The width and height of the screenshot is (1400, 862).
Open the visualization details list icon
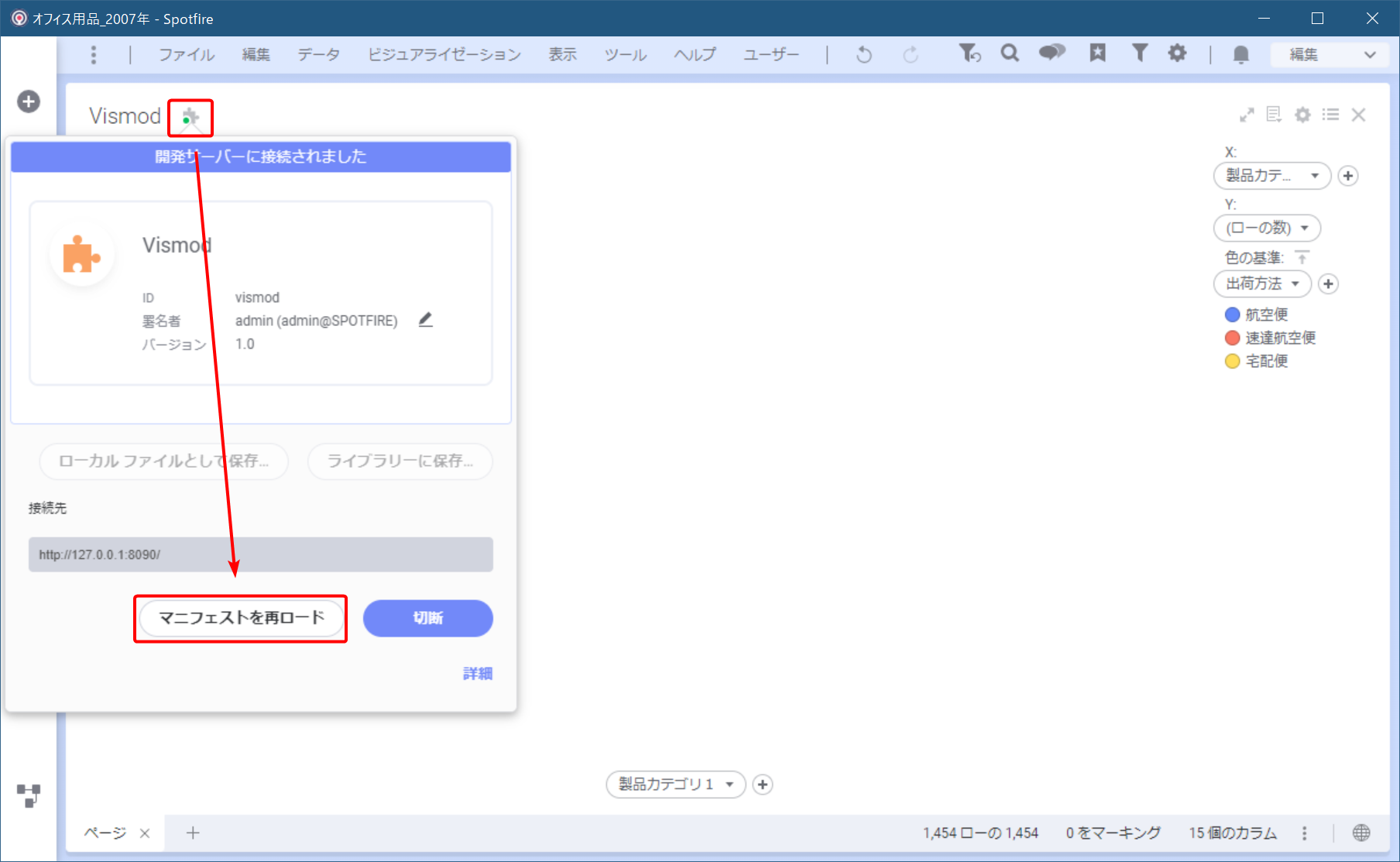[x=1274, y=115]
